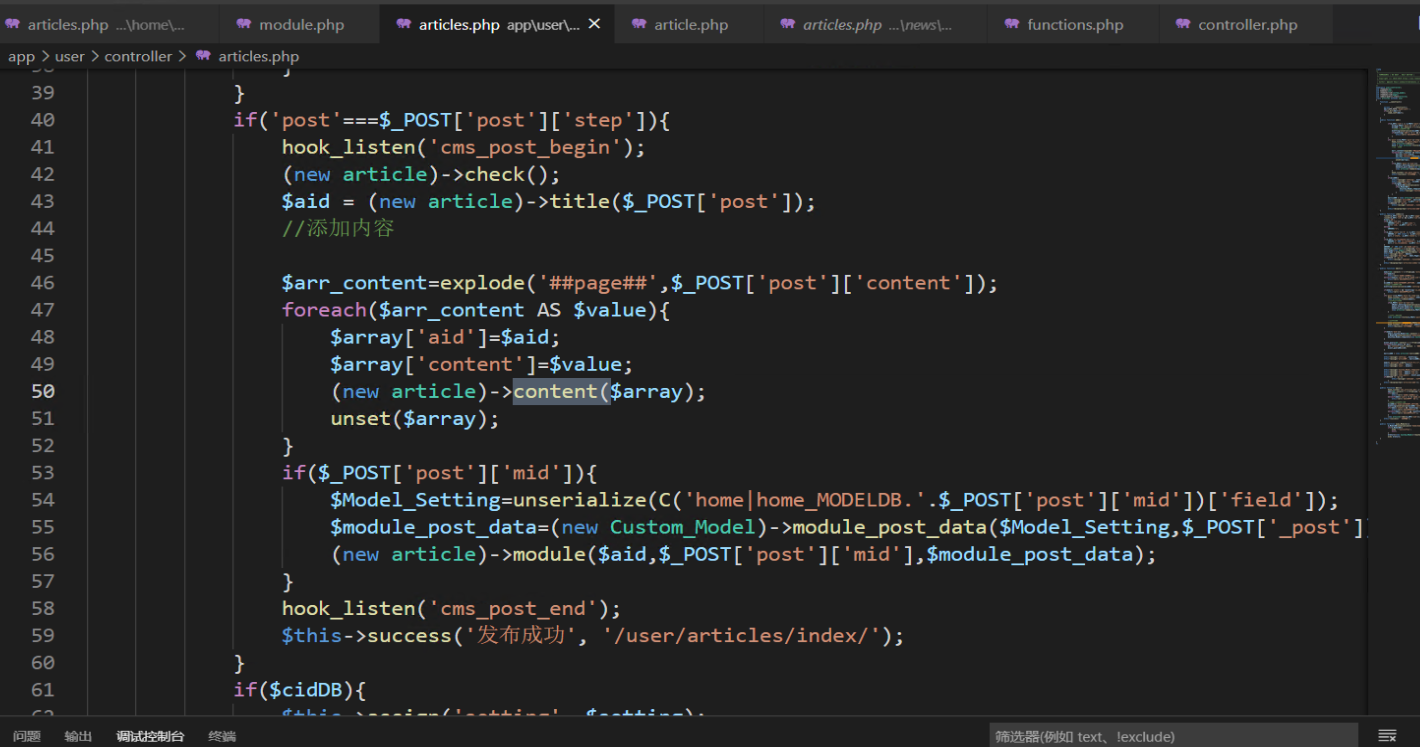Open the functions.php editor tab
Viewport: 1420px width, 747px height.
point(1074,24)
